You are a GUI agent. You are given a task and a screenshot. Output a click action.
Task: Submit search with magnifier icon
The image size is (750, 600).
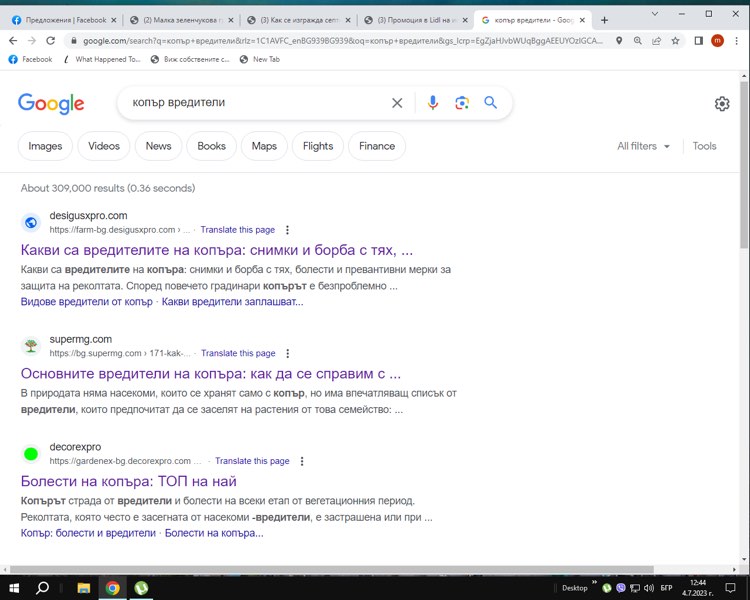(x=490, y=102)
